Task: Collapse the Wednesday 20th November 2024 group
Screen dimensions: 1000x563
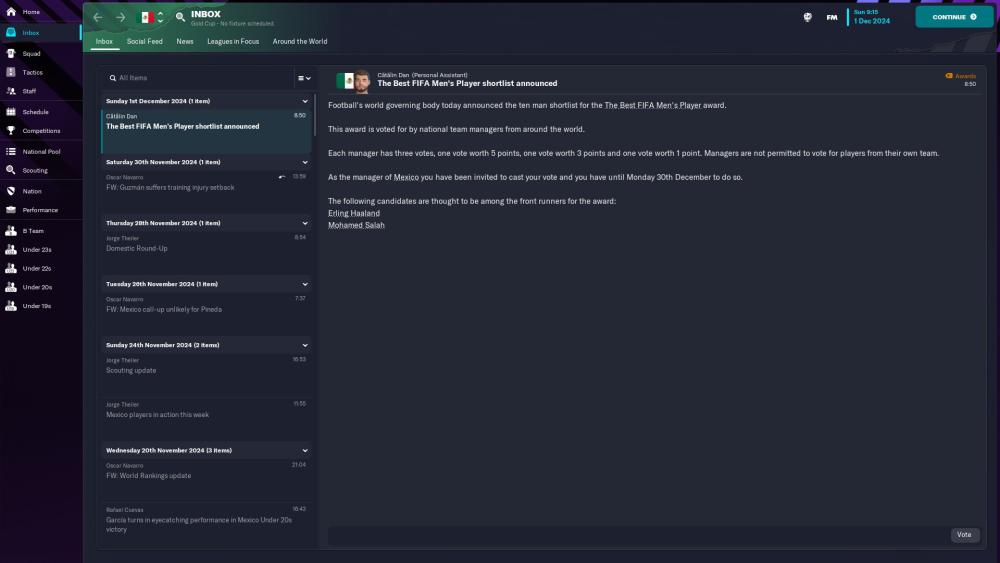Action: 305,450
